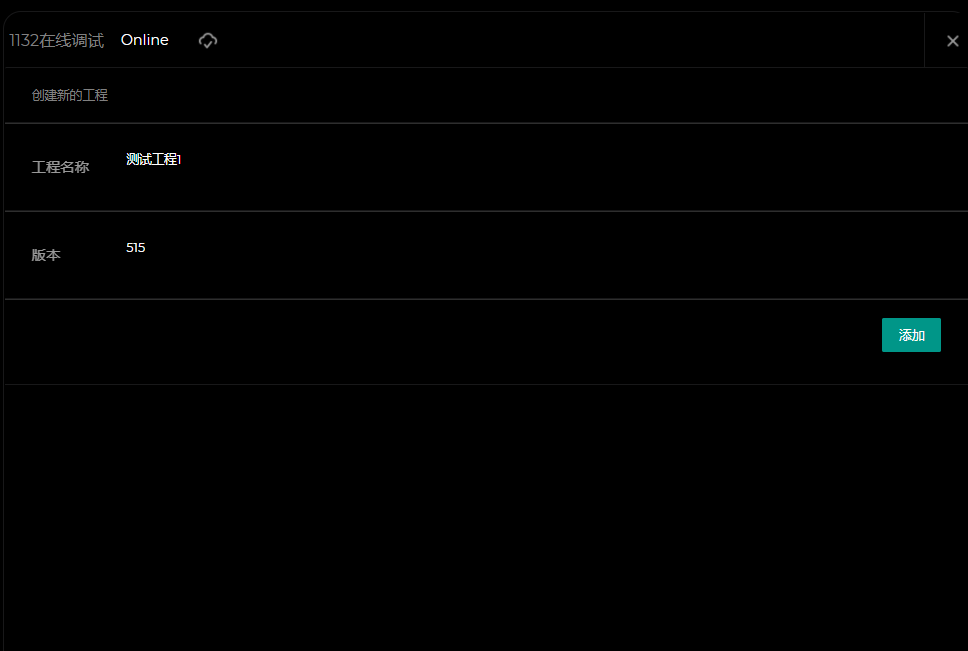Click the 版本 field label
Image resolution: width=968 pixels, height=651 pixels.
(46, 256)
